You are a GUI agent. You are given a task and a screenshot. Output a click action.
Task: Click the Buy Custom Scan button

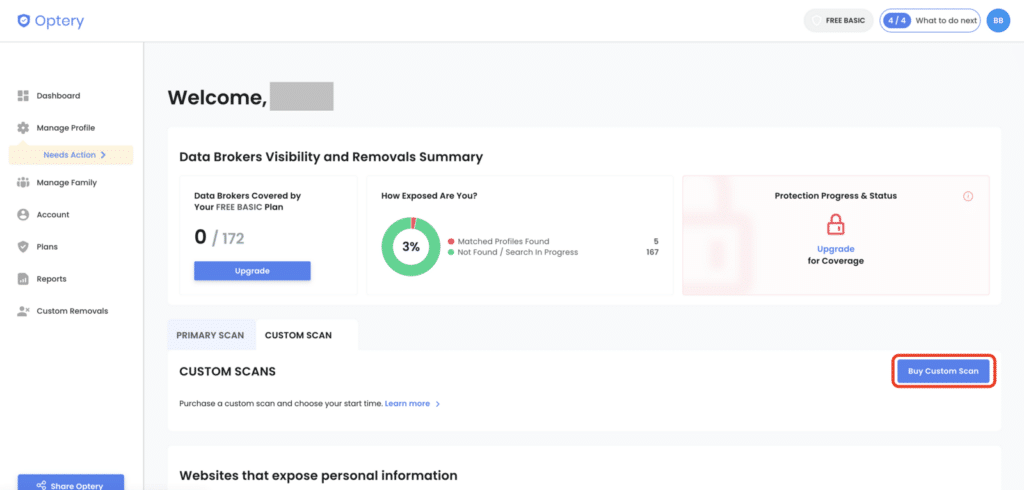click(943, 371)
